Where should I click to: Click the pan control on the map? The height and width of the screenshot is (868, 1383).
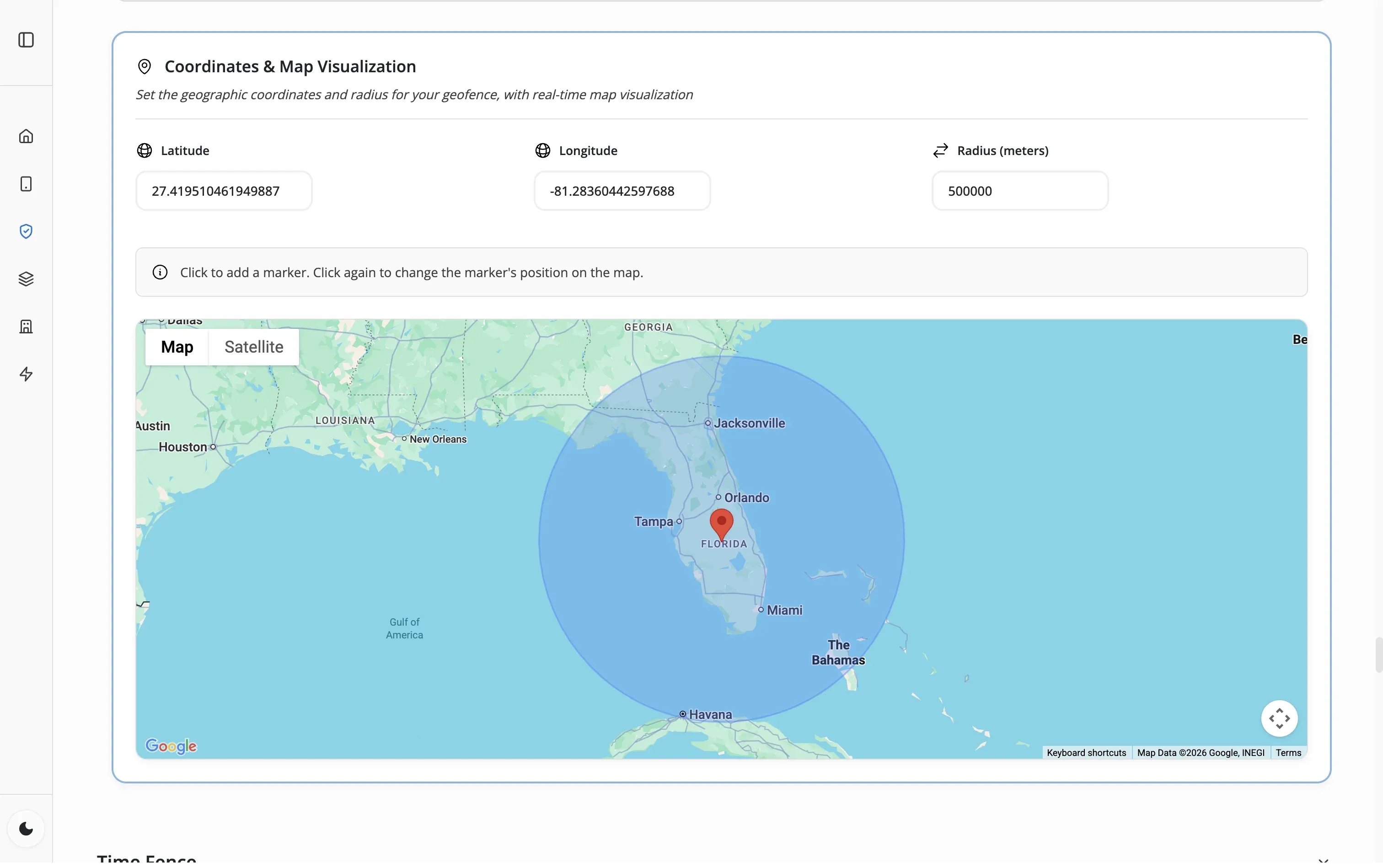(x=1279, y=718)
